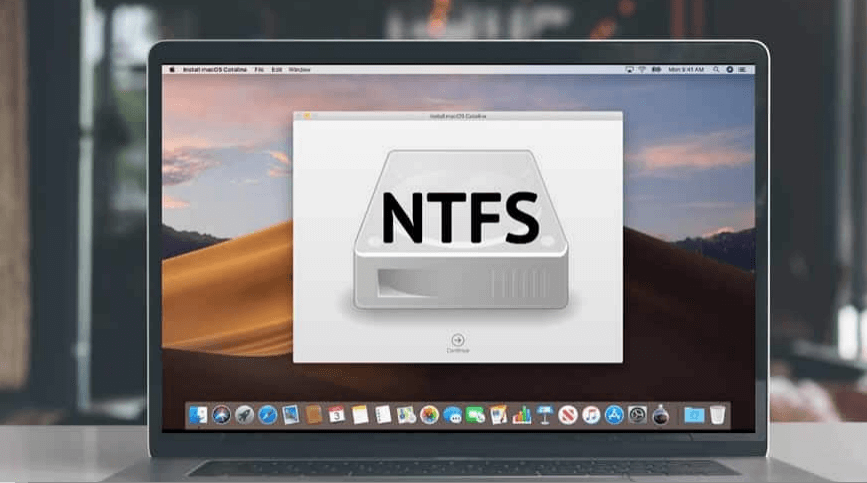This screenshot has width=867, height=483.
Task: Open Music app in the dock
Action: pos(591,414)
